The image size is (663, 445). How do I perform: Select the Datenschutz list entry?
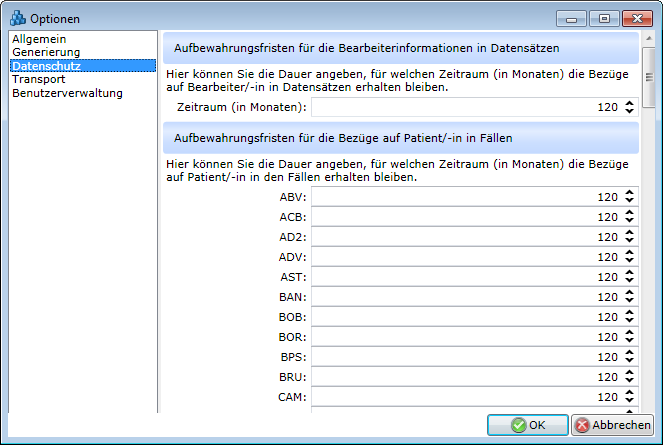(x=46, y=66)
